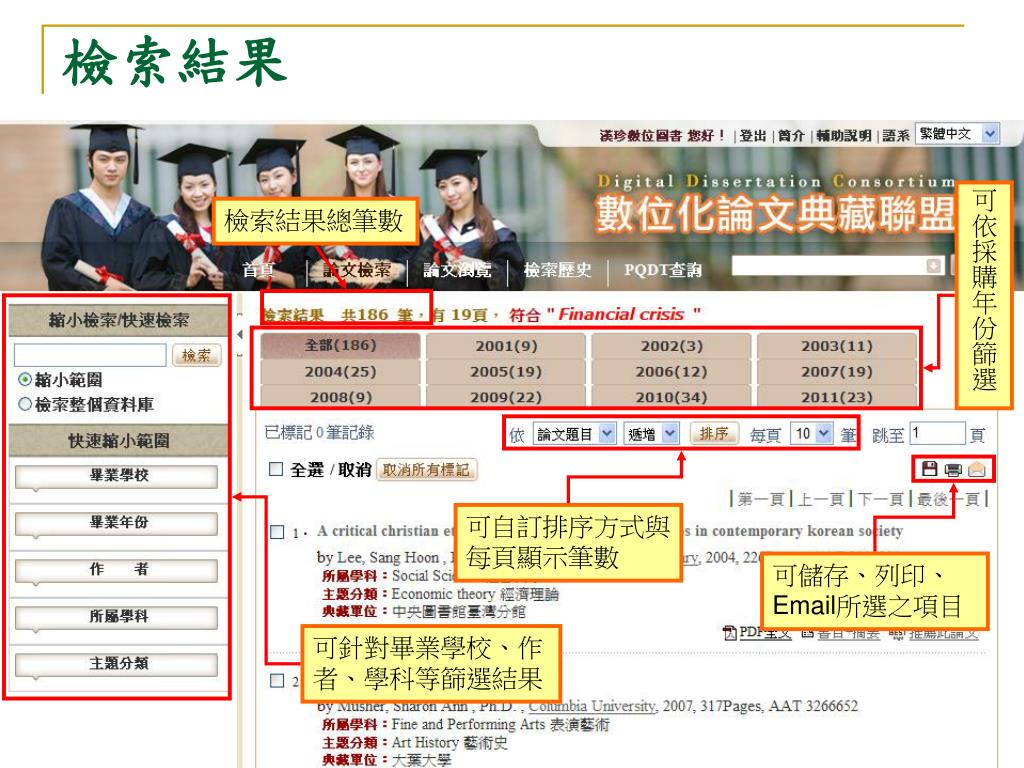Go to 上一頁 pagination link
Screen dimensions: 1024x768
[820, 500]
